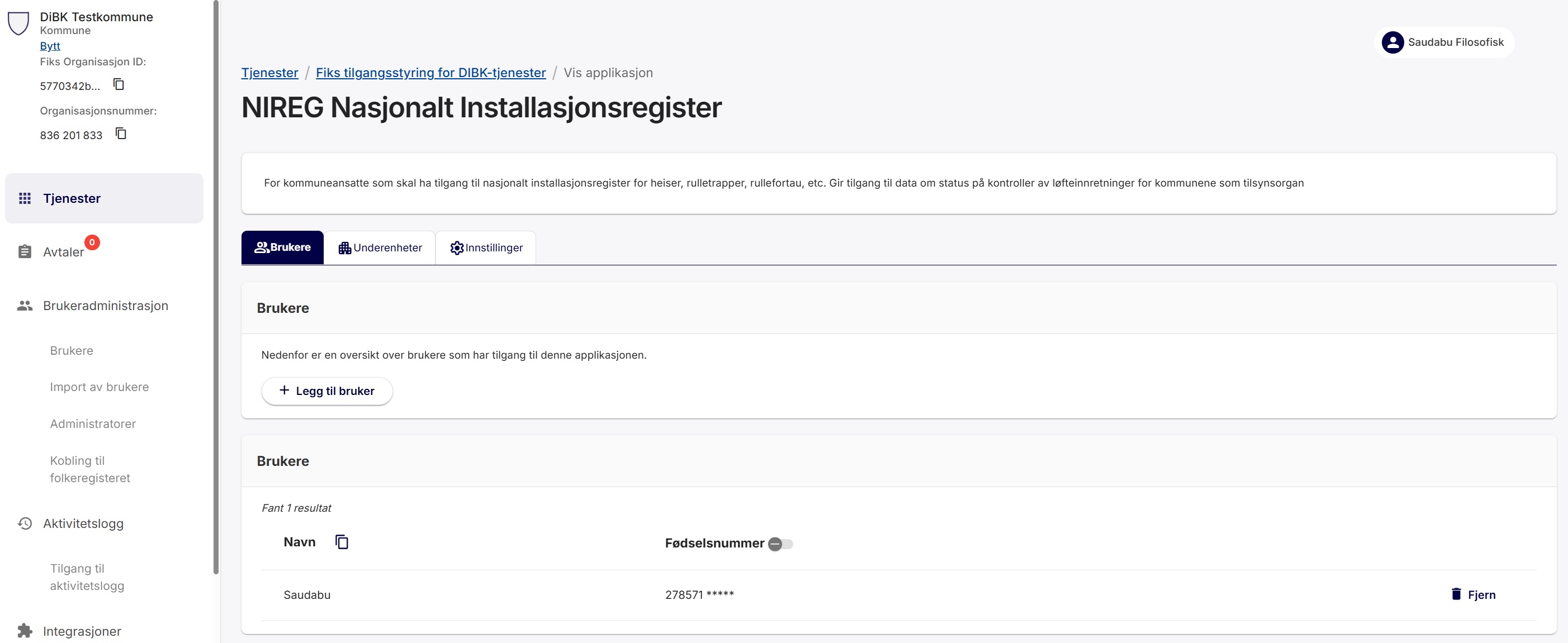Copy the Fiks Organisasjon ID
This screenshot has height=643, width=1568.
[117, 84]
